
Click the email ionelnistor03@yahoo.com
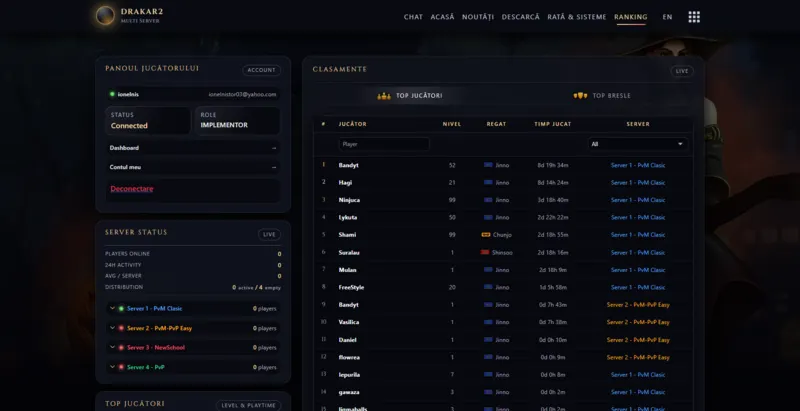point(242,94)
